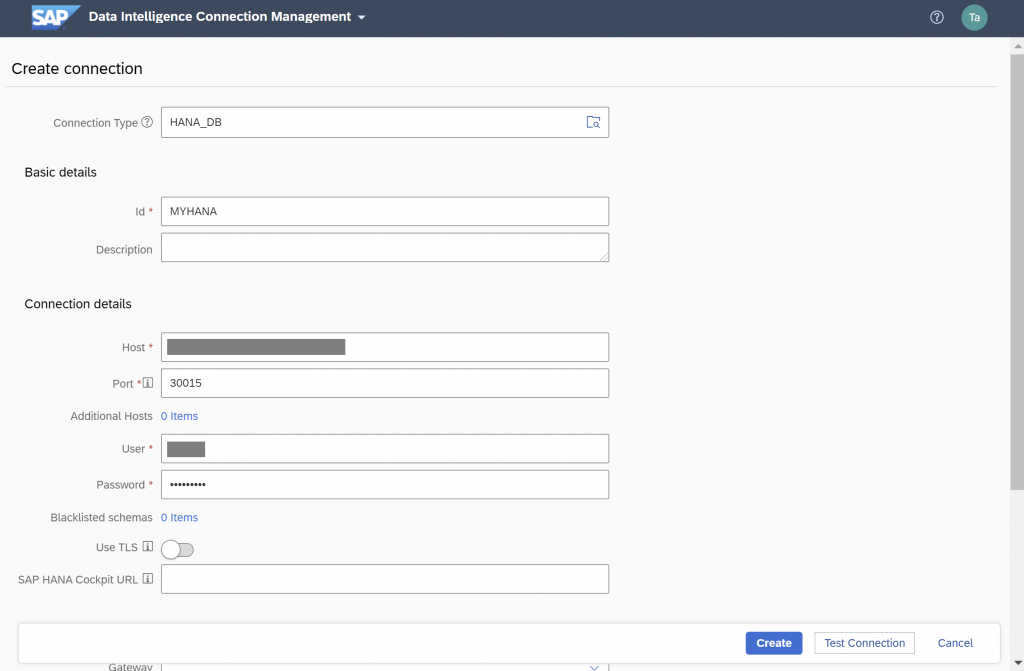The height and width of the screenshot is (671, 1024).
Task: Toggle the Use TLS switch
Action: coord(178,549)
